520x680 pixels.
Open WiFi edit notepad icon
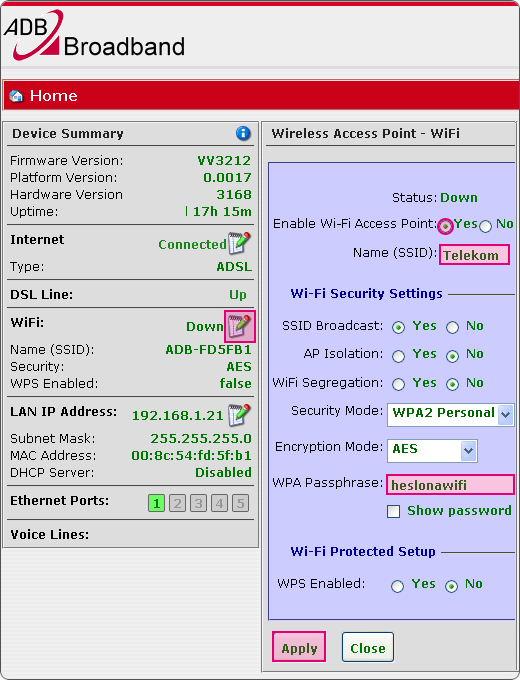239,326
